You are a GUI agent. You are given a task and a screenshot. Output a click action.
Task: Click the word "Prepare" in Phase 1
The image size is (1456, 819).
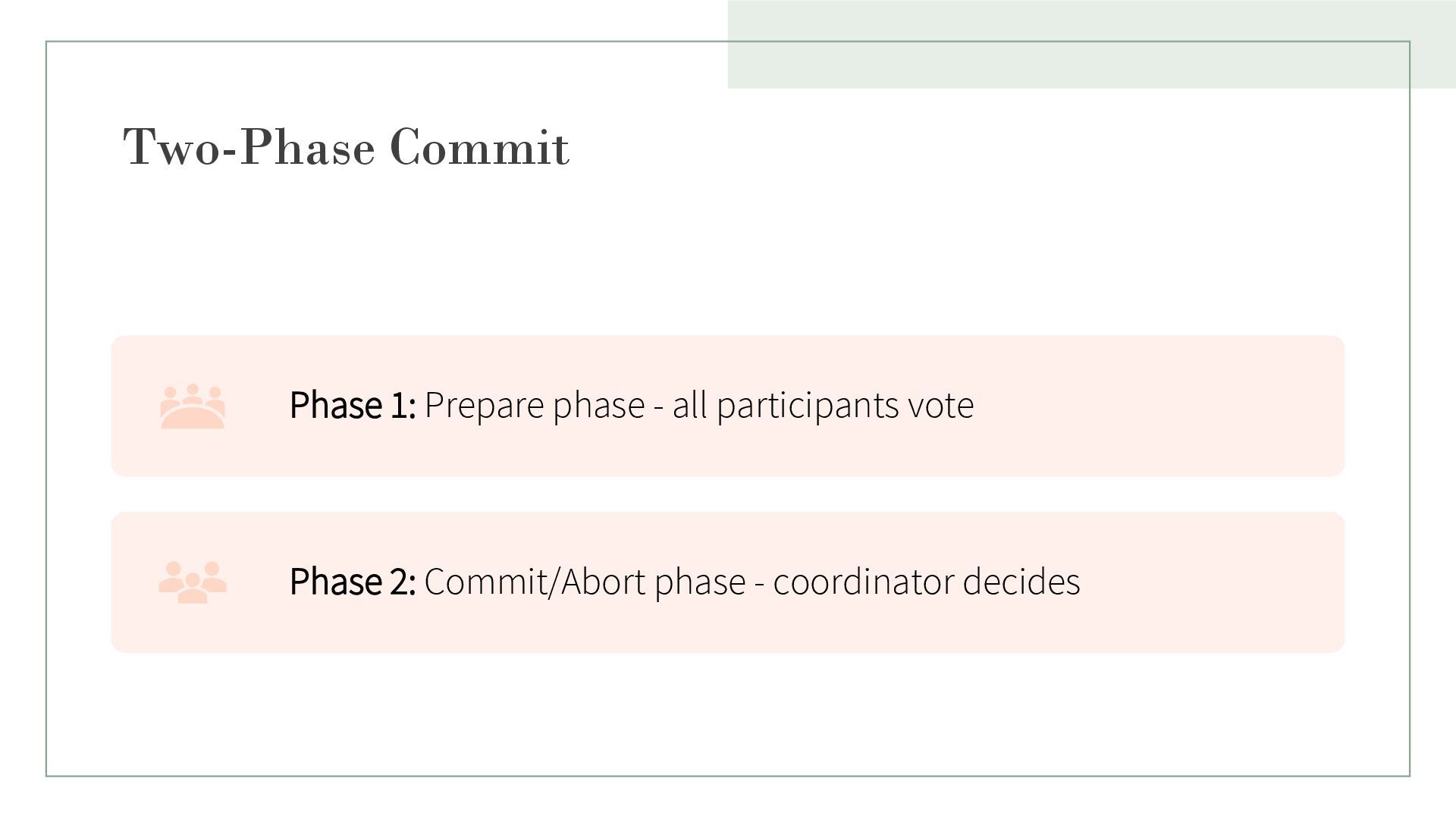click(x=484, y=405)
